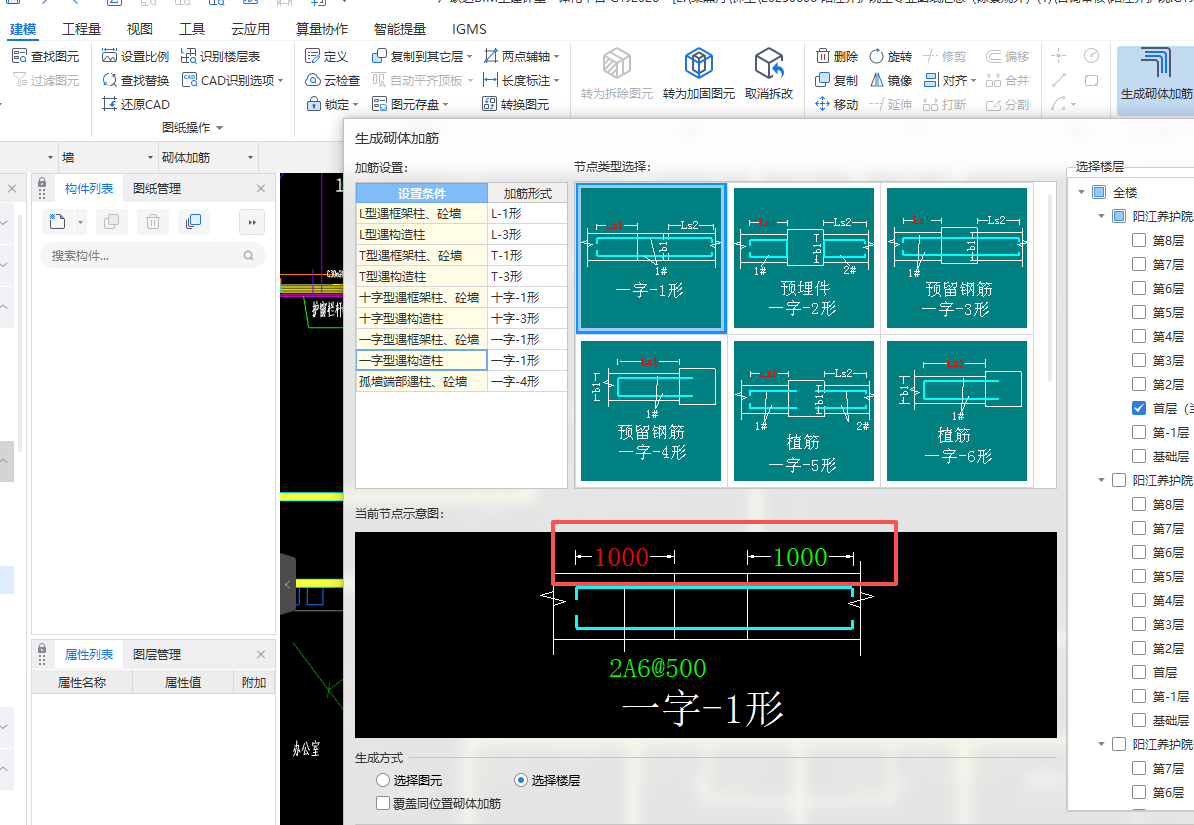Open the 复制到其它层 dropdown
1194x825 pixels.
coord(469,57)
